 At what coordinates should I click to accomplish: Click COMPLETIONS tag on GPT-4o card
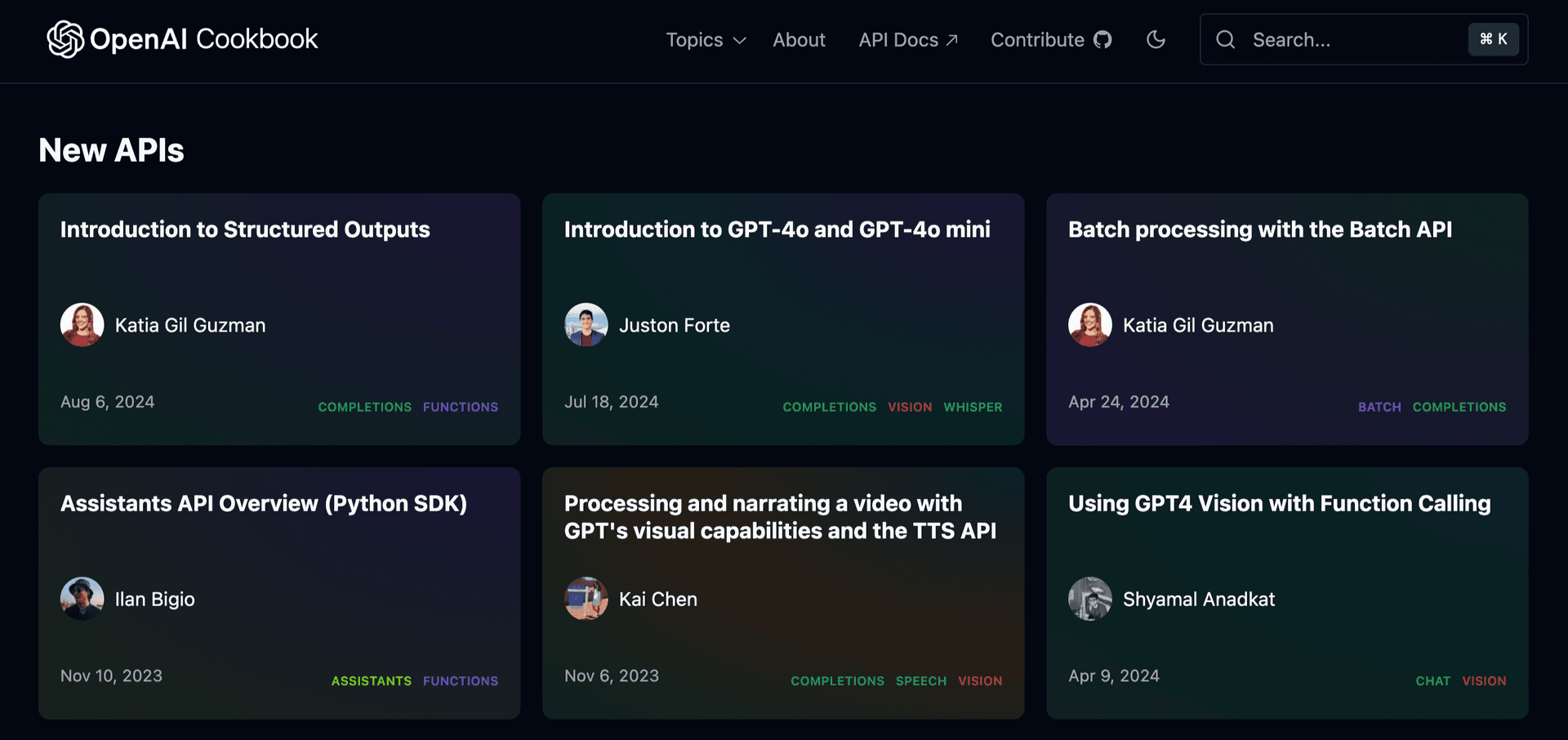(x=830, y=407)
